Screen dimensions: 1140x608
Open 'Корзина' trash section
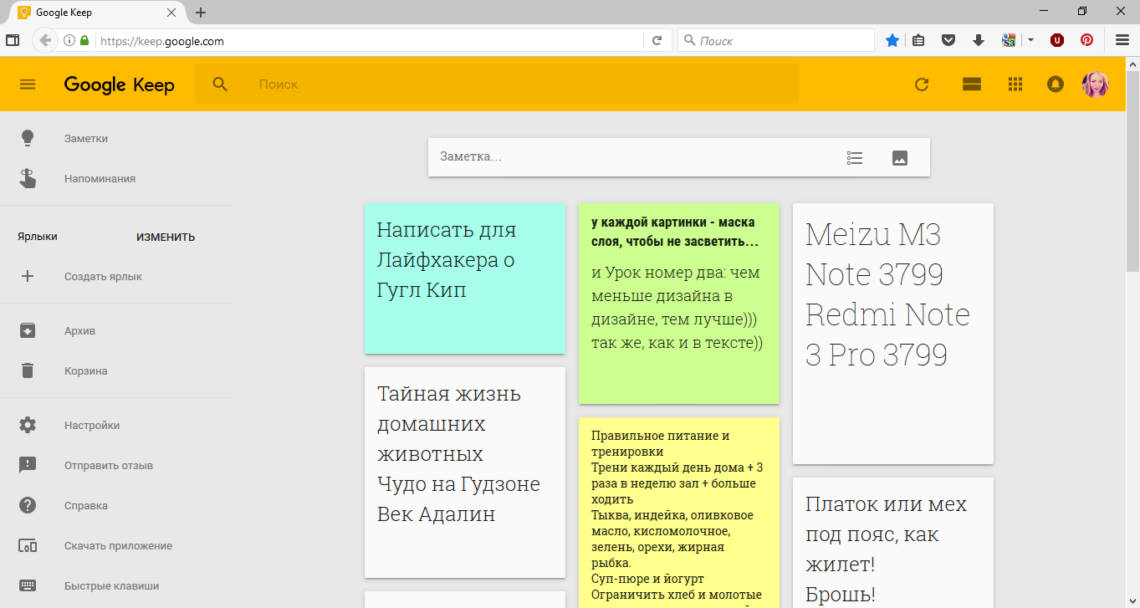pyautogui.click(x=85, y=371)
